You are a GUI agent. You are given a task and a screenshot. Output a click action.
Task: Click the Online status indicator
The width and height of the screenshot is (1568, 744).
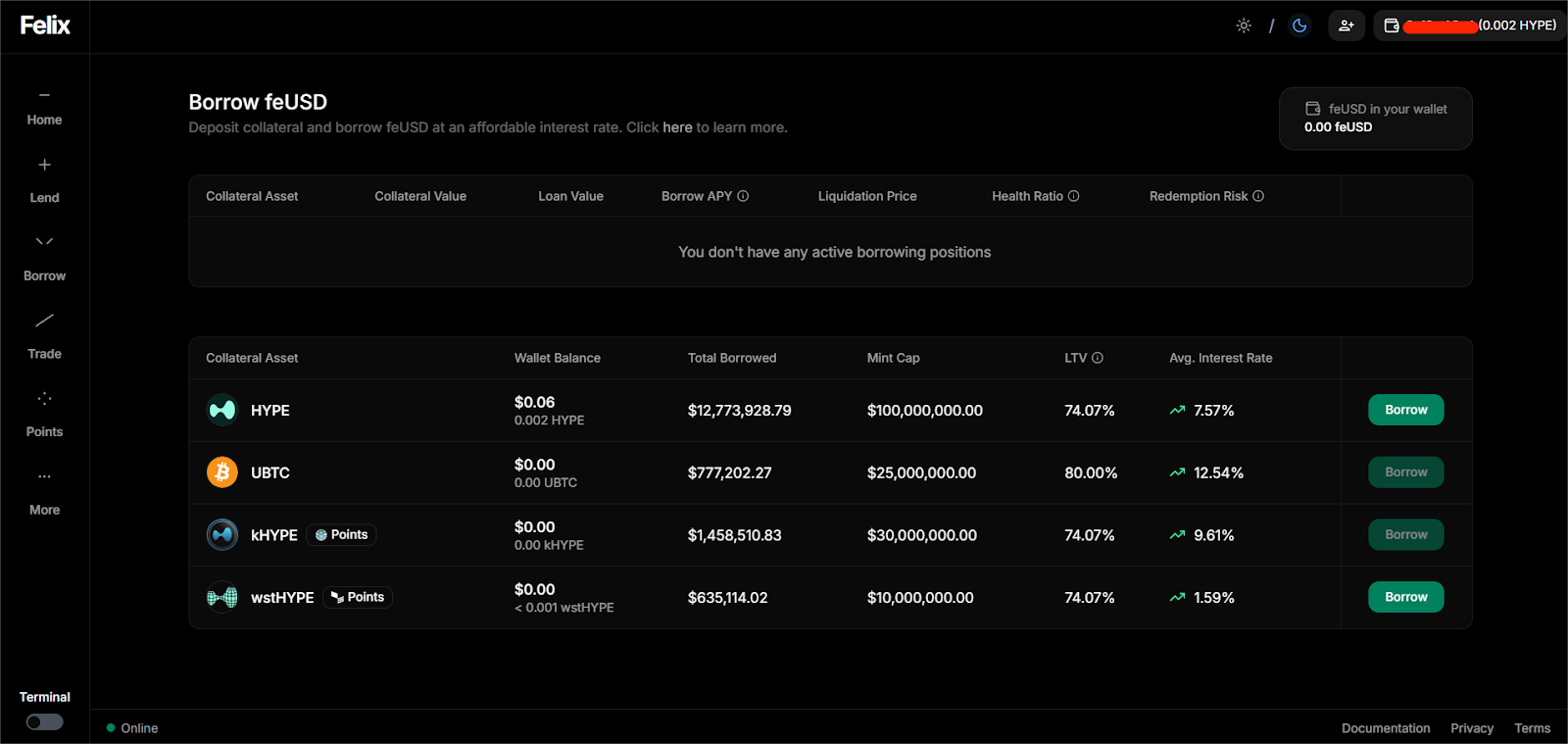[132, 728]
